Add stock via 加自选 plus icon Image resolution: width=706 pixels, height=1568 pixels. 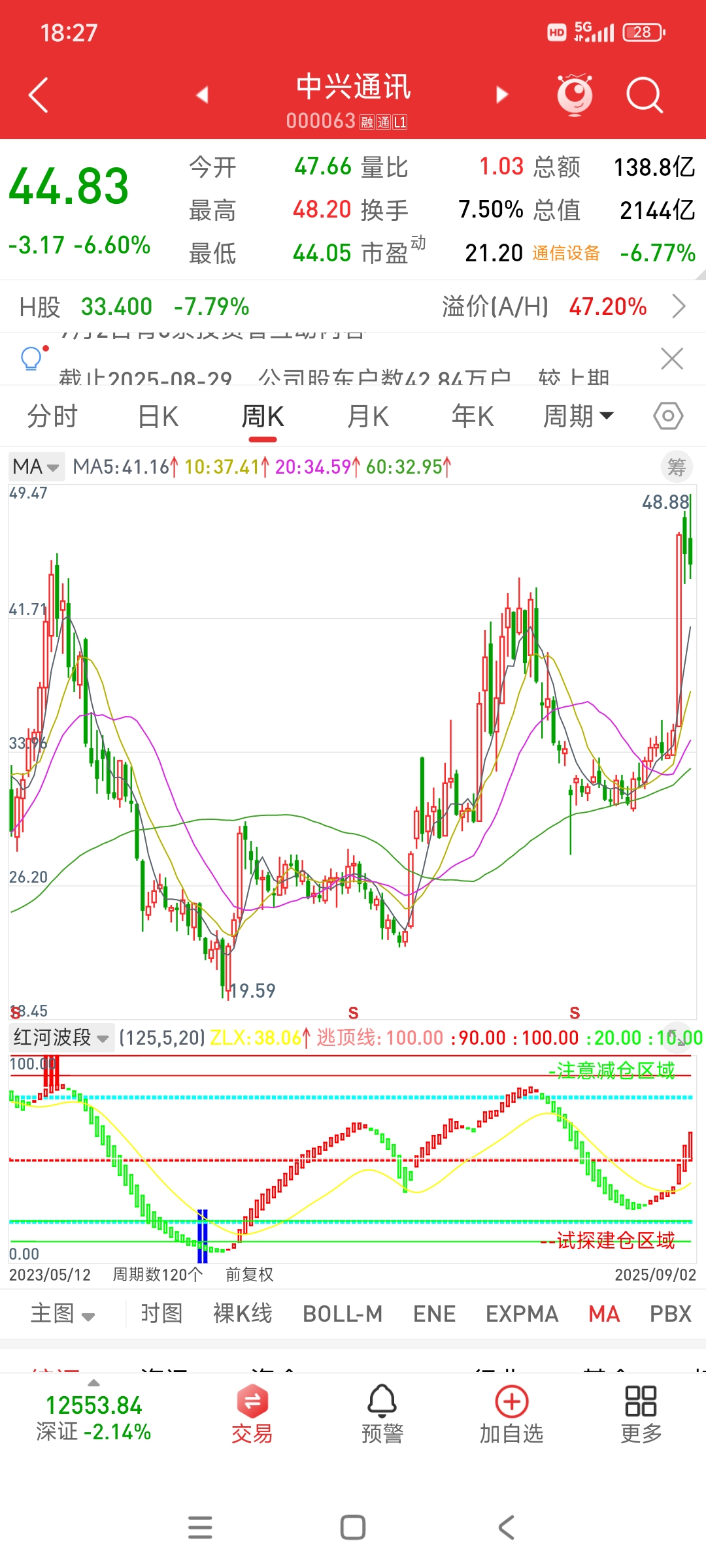click(x=512, y=1413)
